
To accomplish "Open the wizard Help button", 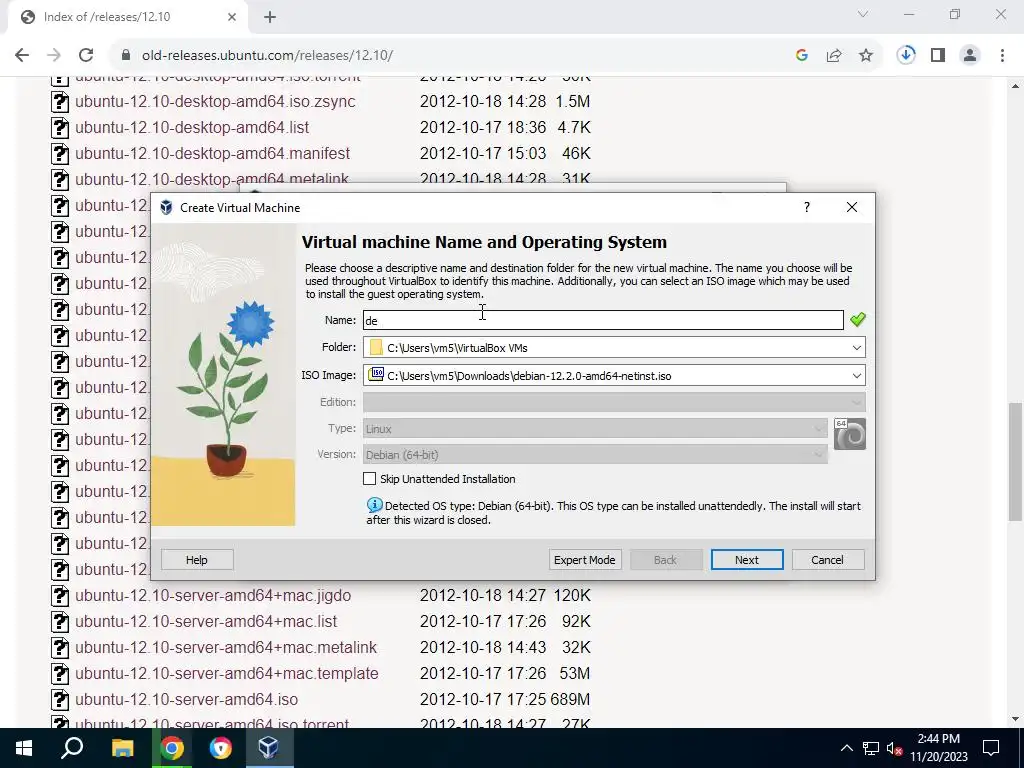I will coord(197,560).
